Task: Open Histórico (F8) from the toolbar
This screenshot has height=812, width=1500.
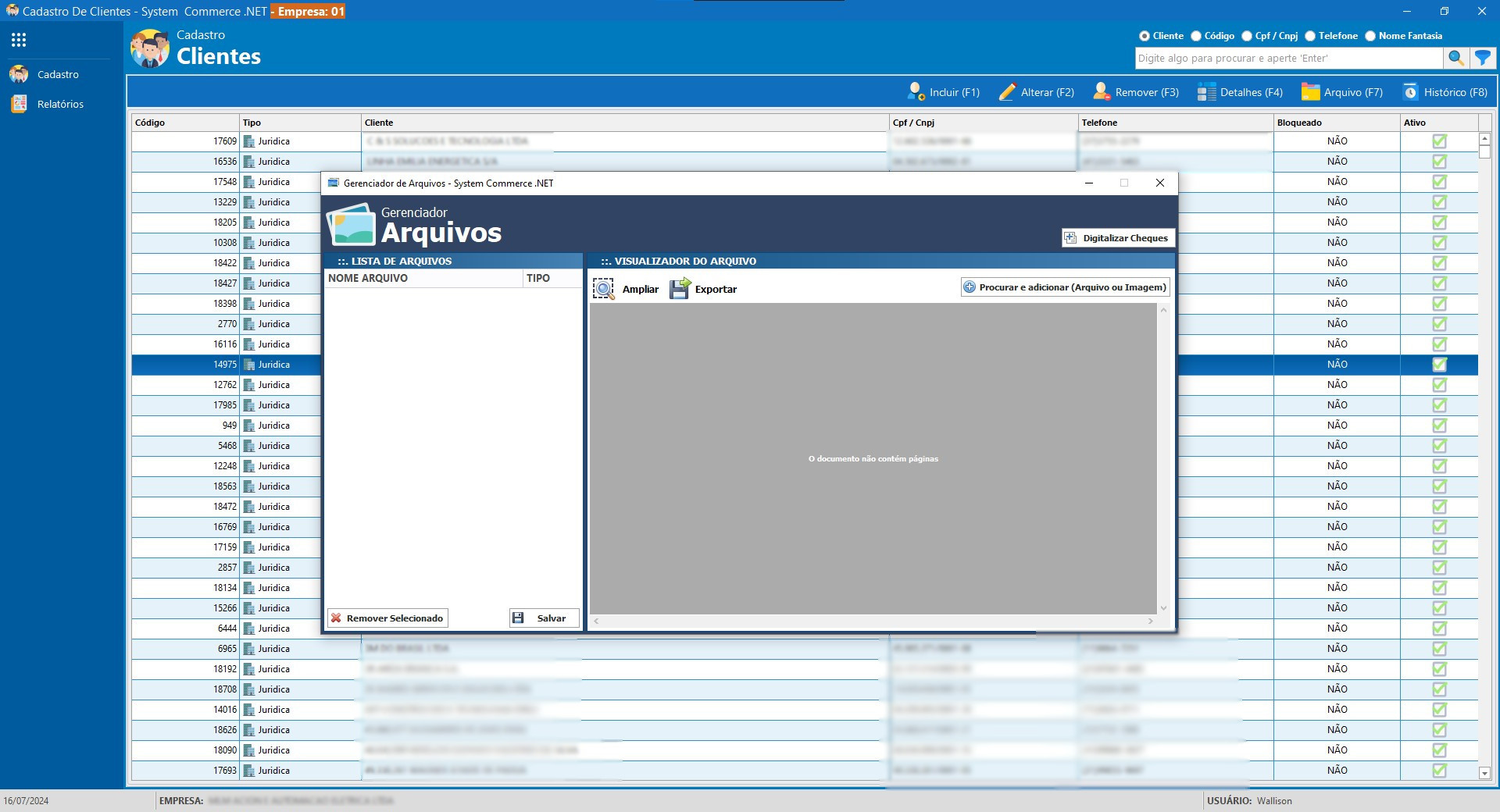Action: pyautogui.click(x=1445, y=92)
